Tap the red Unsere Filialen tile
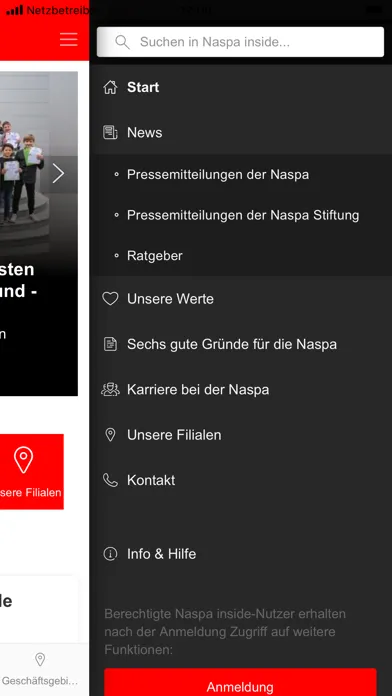This screenshot has height=696, width=392. (x=32, y=471)
